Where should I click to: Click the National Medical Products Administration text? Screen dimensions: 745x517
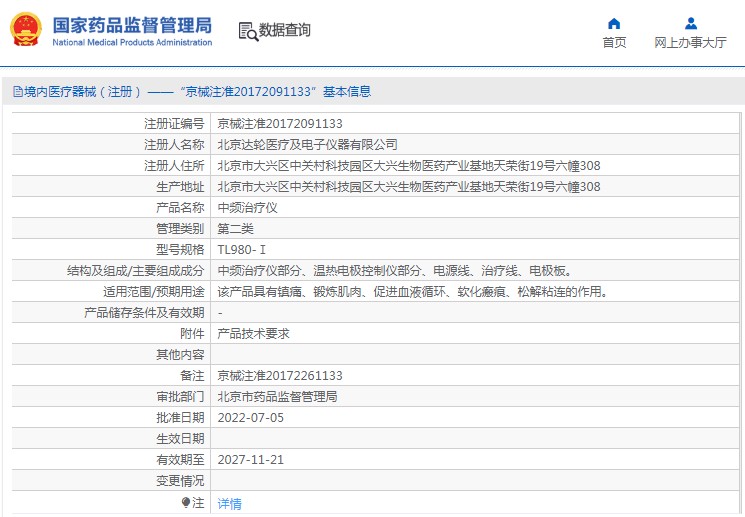(132, 42)
